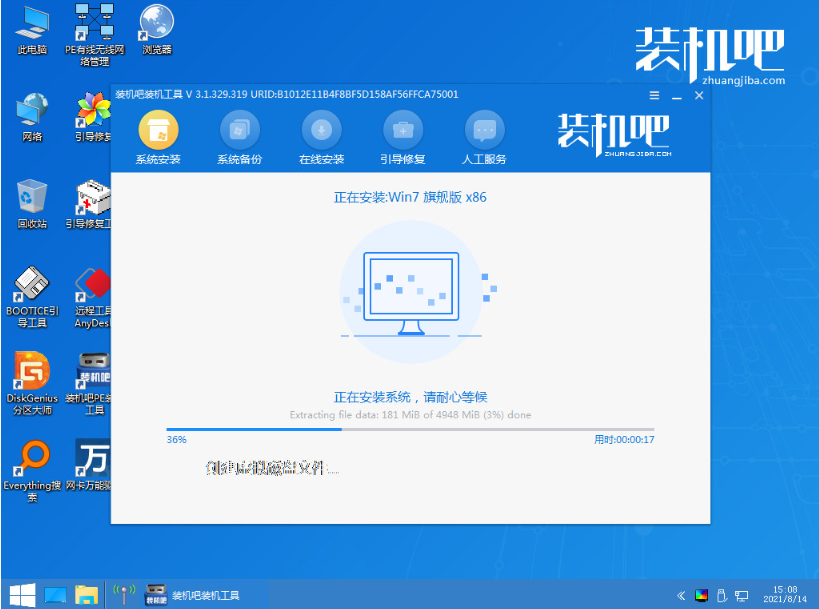Launch Everything搜索 shortcut
Screen dimensions: 819x609
(x=32, y=471)
